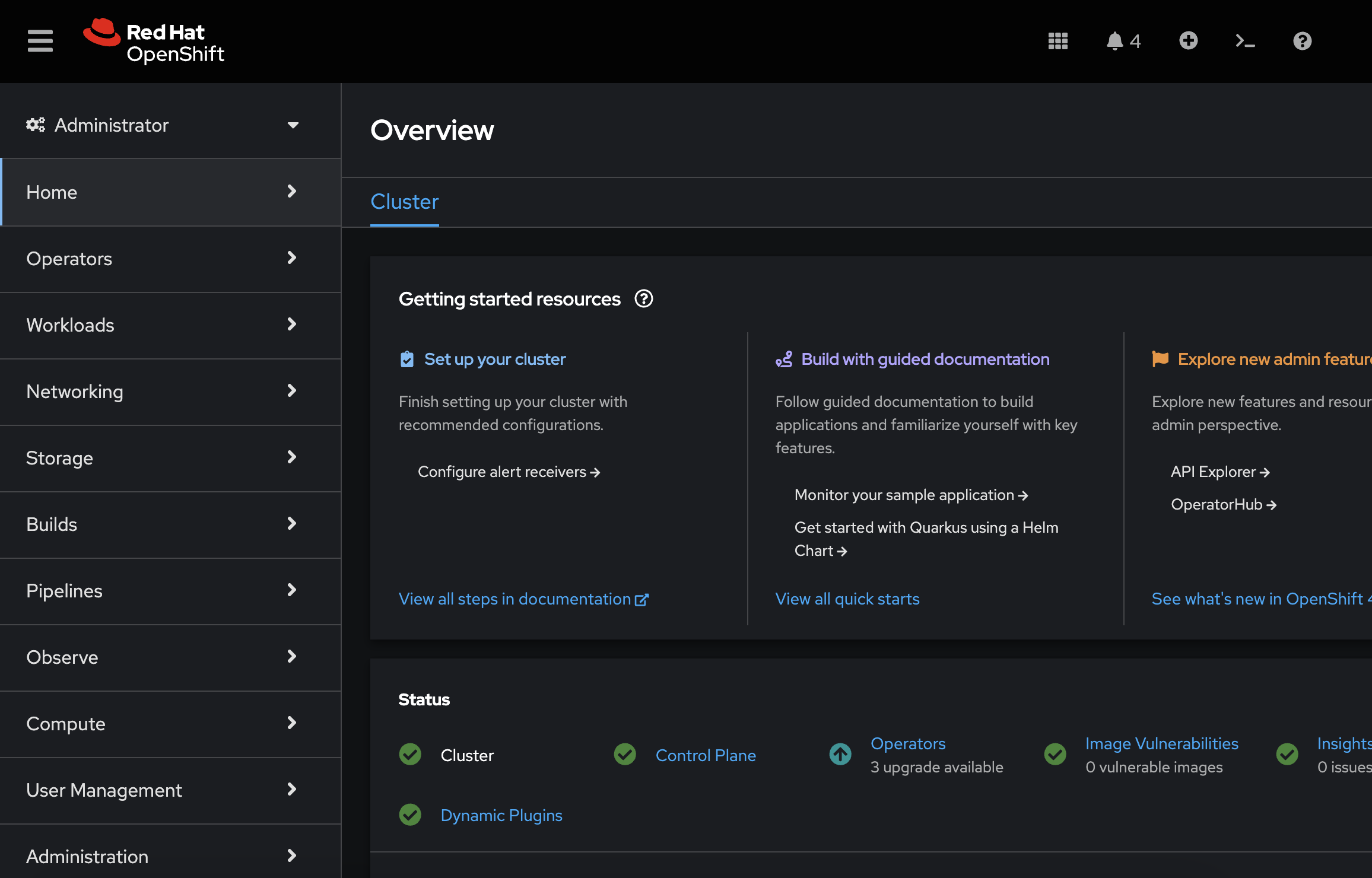1372x878 pixels.
Task: Click the green check beside Control Plane
Action: (x=625, y=755)
